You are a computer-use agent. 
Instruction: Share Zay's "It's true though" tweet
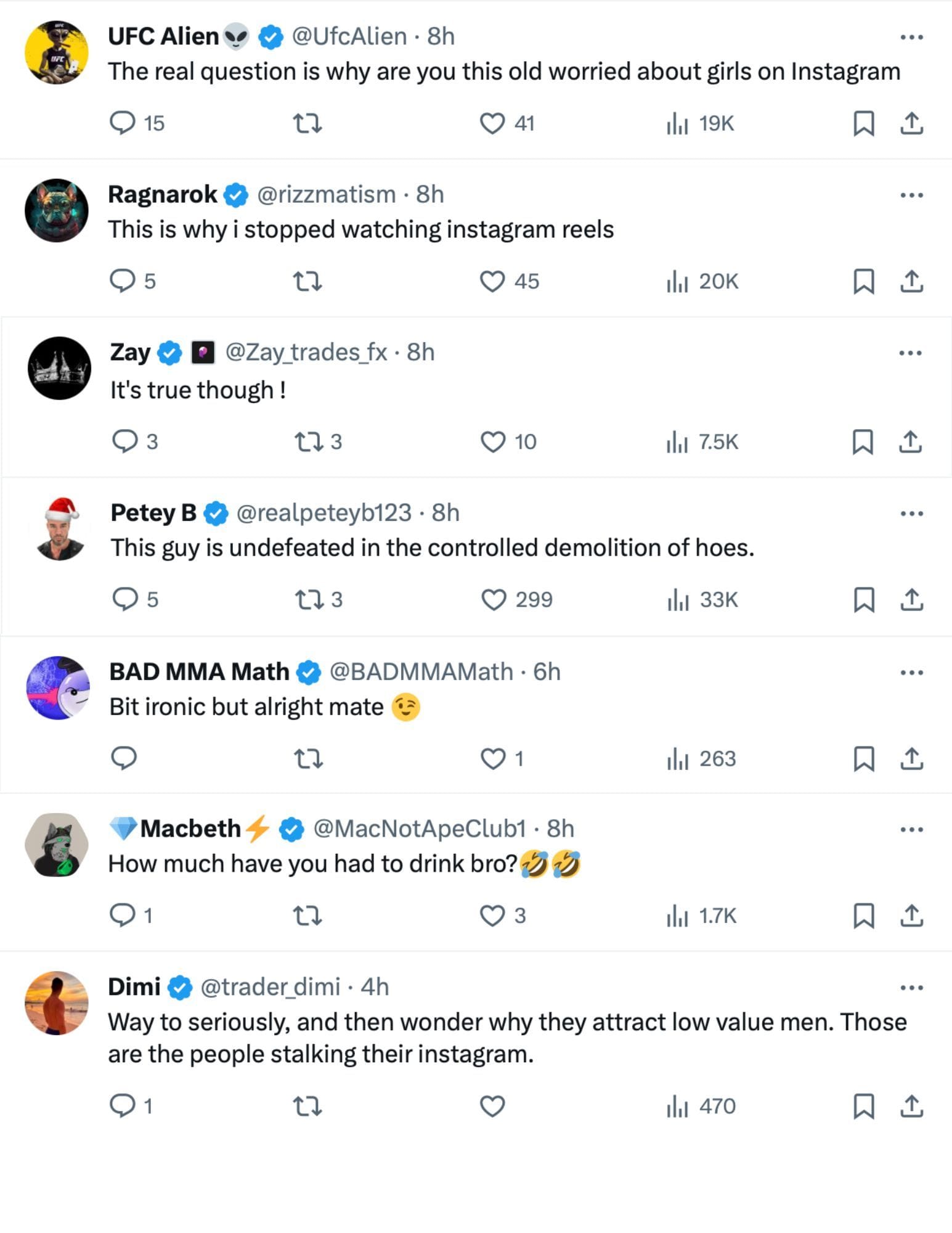coord(910,442)
